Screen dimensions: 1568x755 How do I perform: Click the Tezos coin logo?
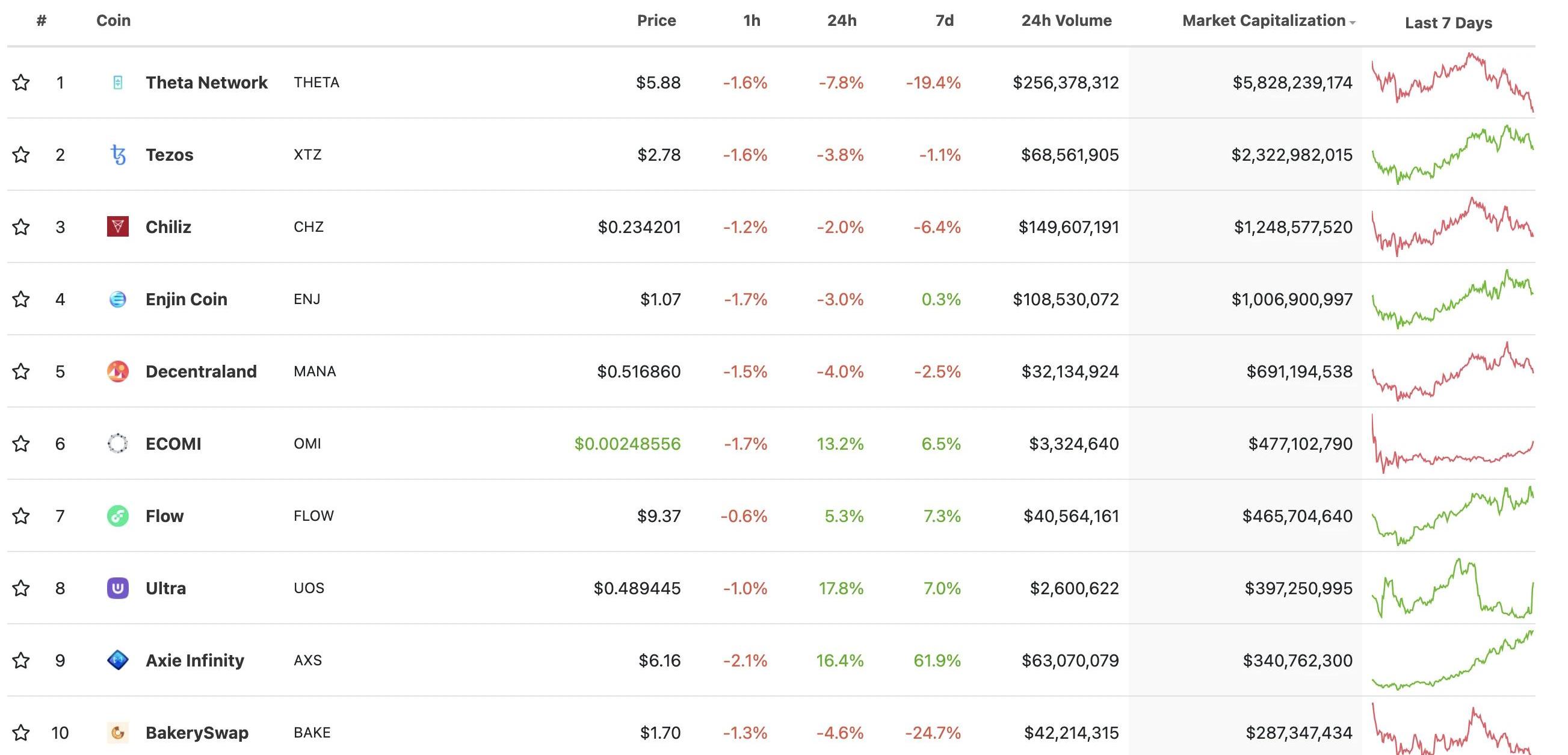coord(117,155)
